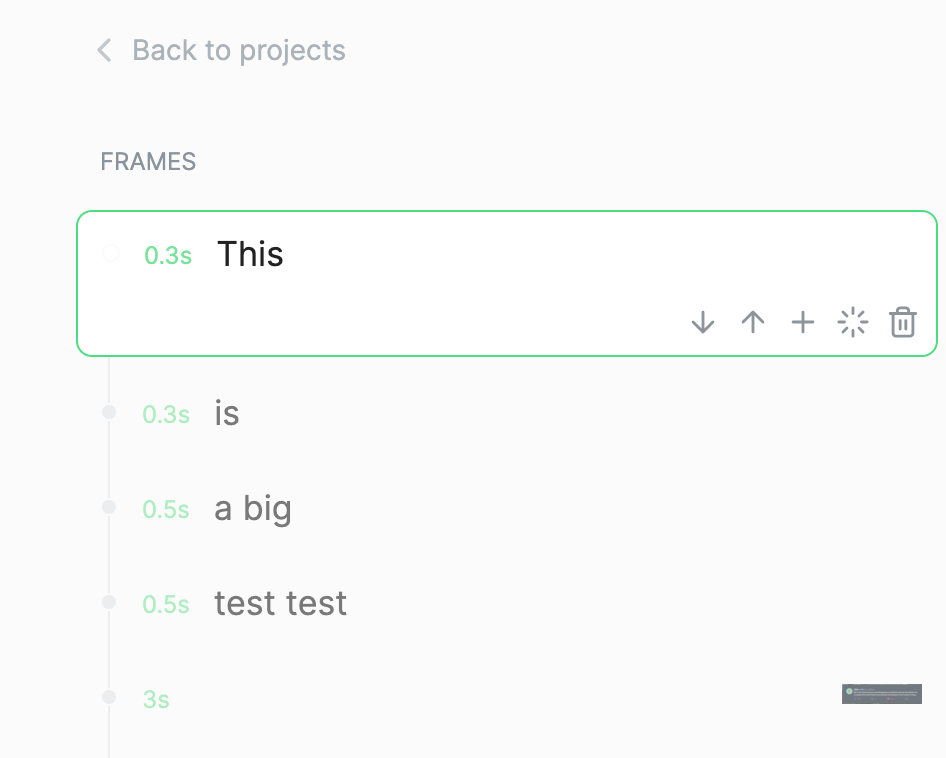Screen dimensions: 946x758
Task: Go back via 'Back to projects' link
Action: click(238, 50)
